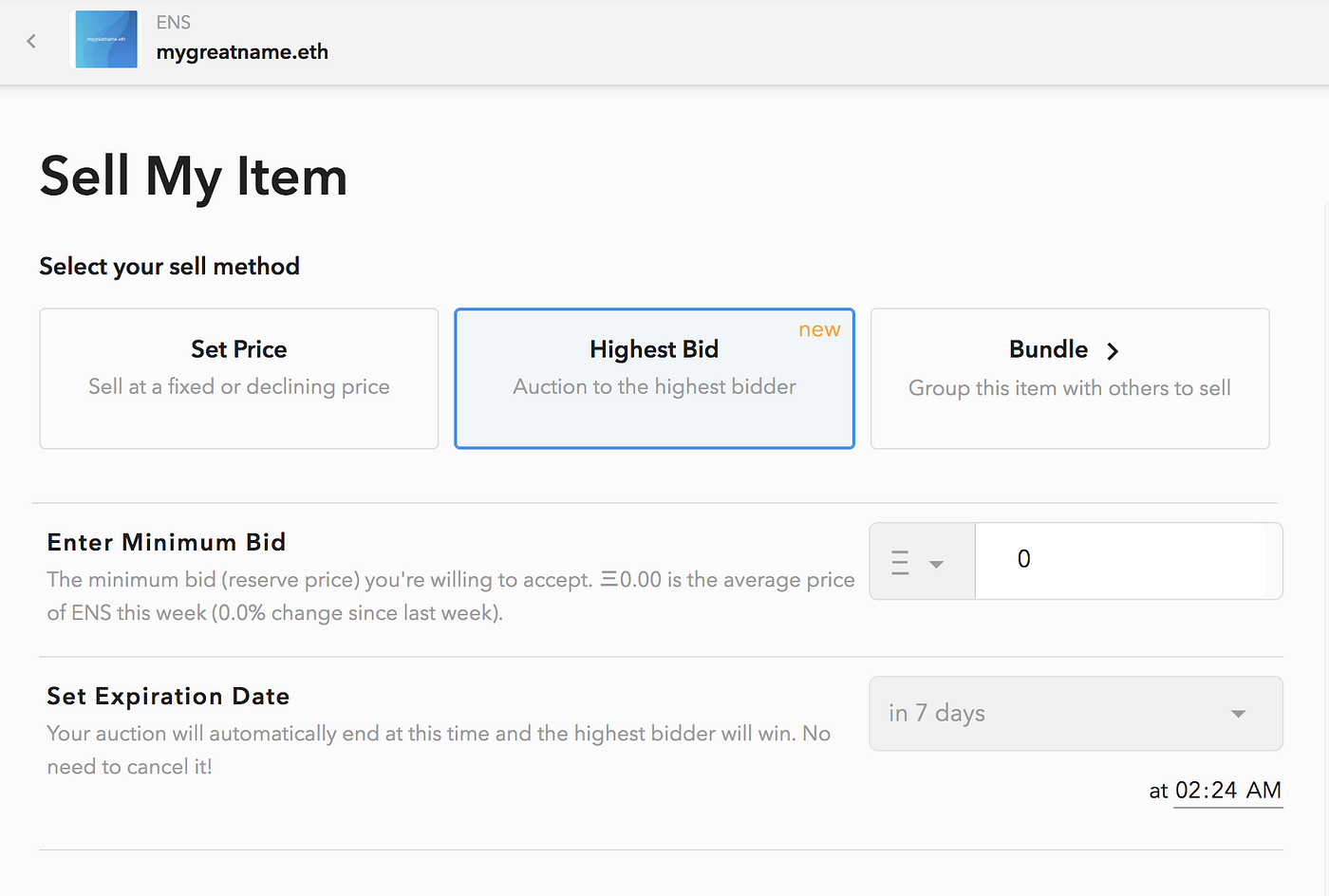1329x896 pixels.
Task: Click the mygreatname.eth title text
Action: coord(242,52)
